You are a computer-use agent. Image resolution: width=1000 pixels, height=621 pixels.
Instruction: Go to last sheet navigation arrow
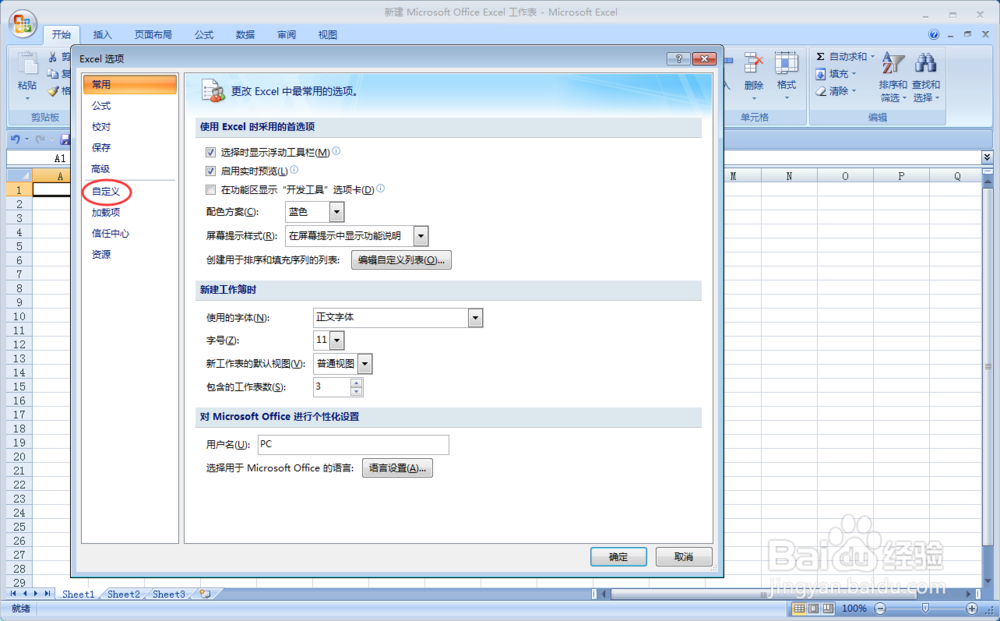47,594
